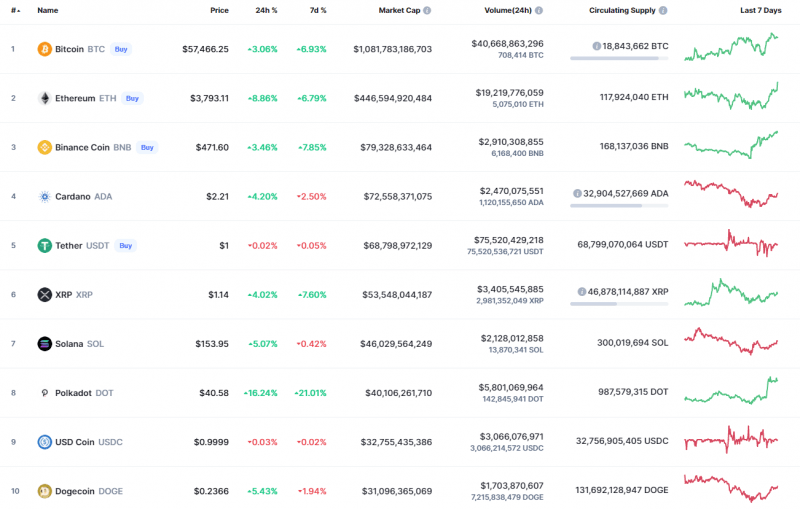Click the Ethereum logo icon
Screen dimensions: 800x509
pyautogui.click(x=44, y=98)
